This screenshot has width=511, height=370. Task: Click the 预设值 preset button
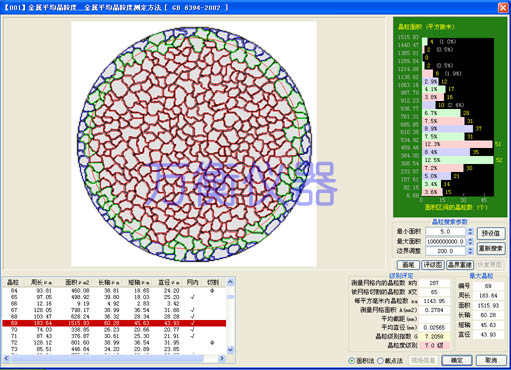pyautogui.click(x=491, y=233)
